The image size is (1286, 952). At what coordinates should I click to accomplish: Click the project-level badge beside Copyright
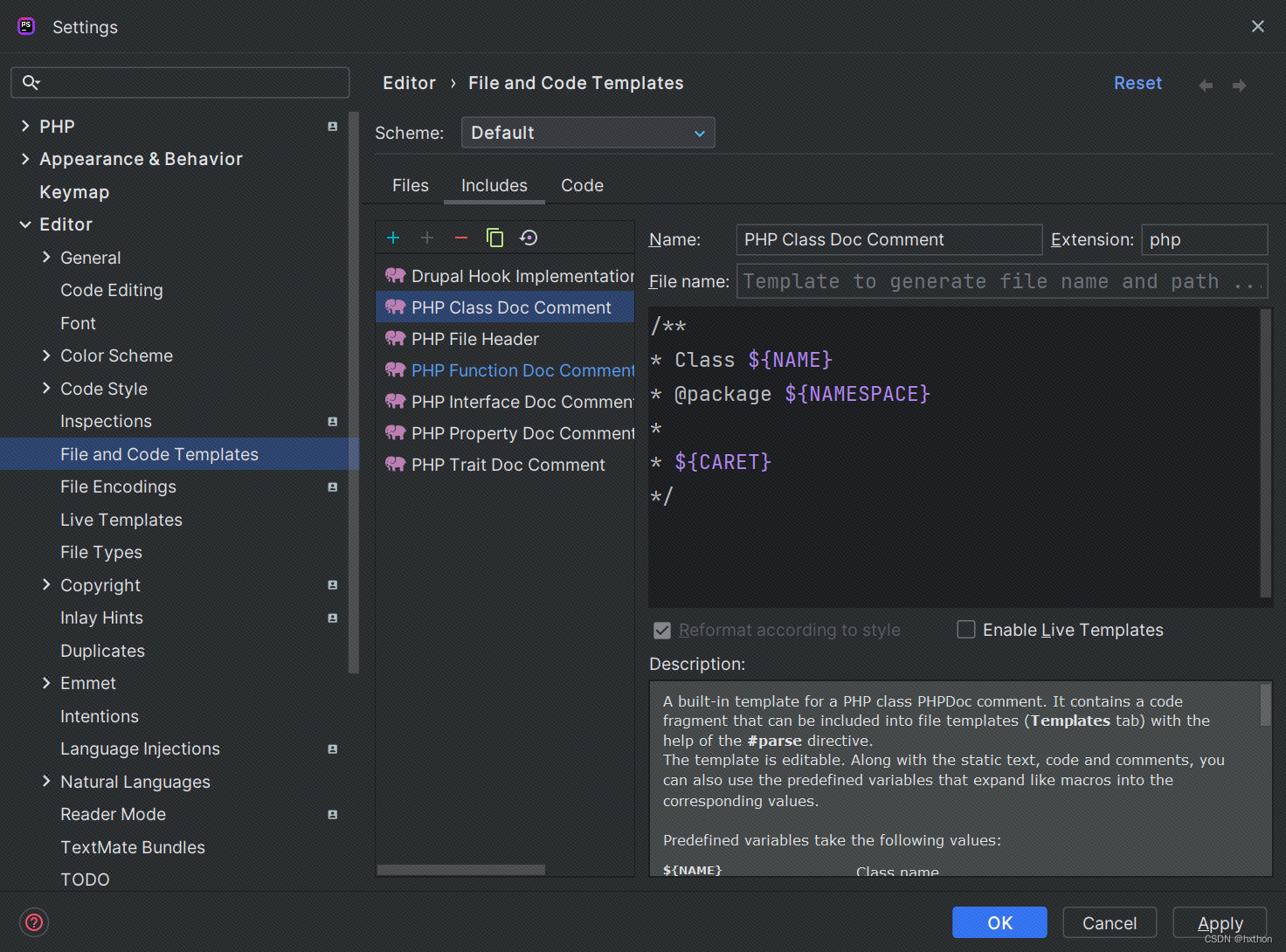click(333, 585)
